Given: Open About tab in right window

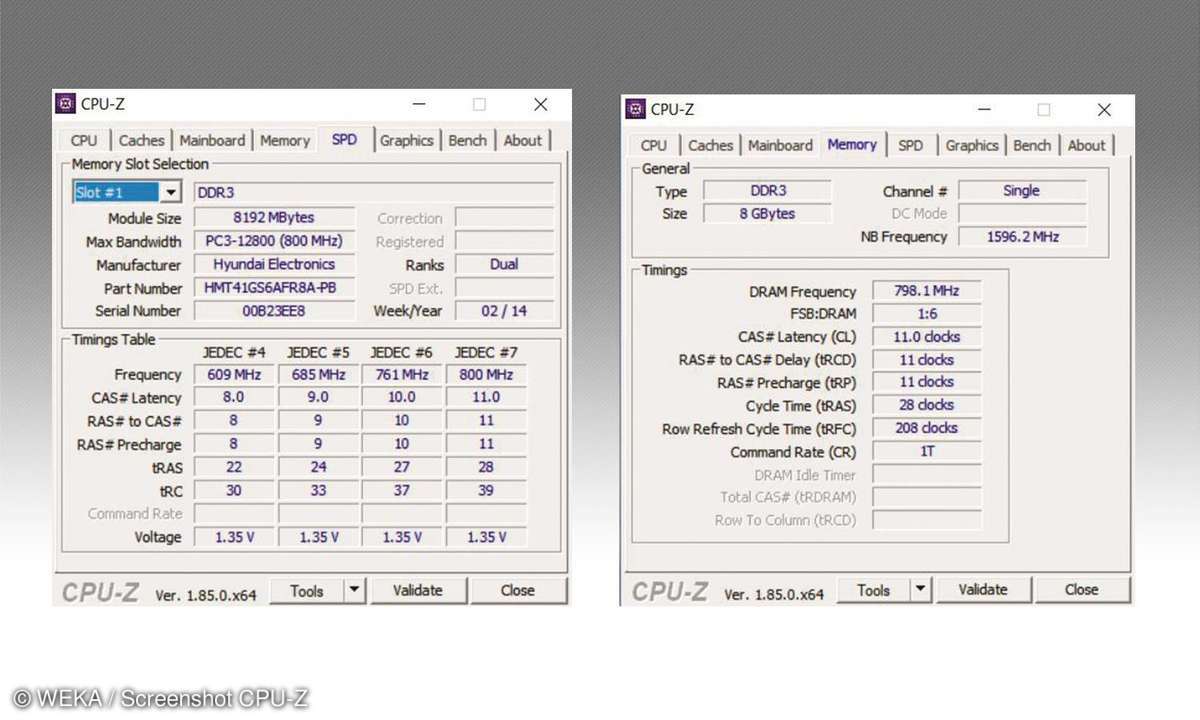Looking at the screenshot, I should 1087,146.
